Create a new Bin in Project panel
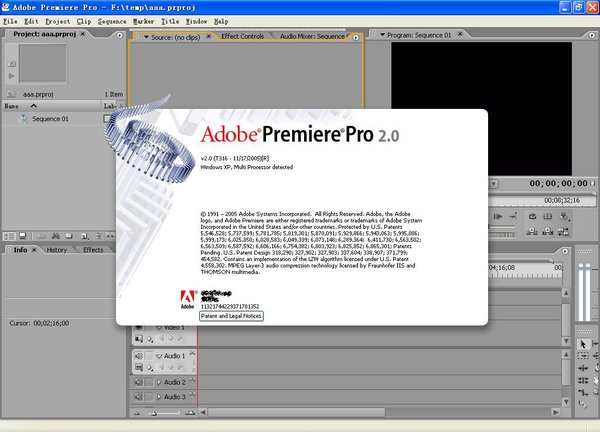600x432 pixels. 69,236
